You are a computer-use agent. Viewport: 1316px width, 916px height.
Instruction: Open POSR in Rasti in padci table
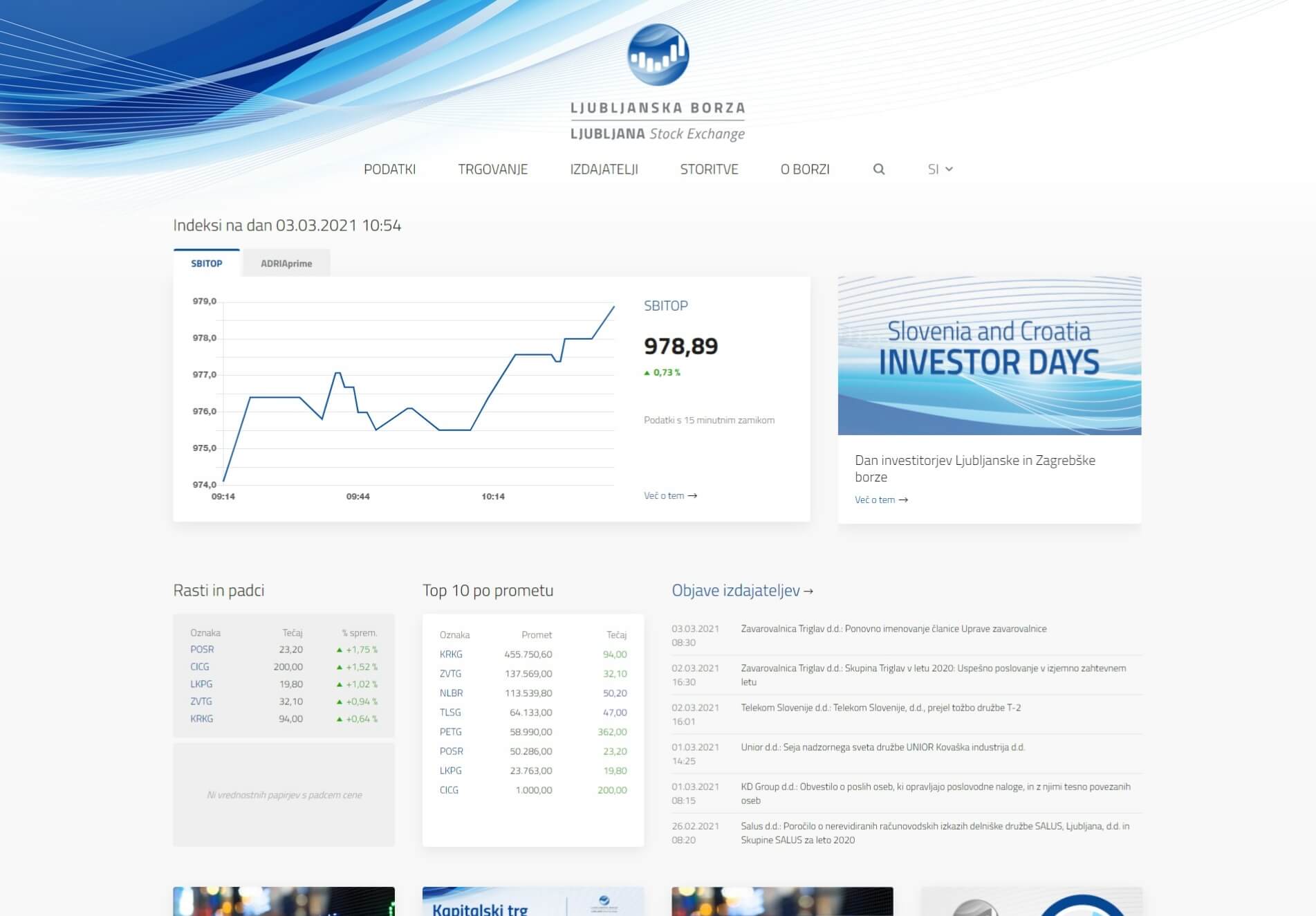coord(202,650)
